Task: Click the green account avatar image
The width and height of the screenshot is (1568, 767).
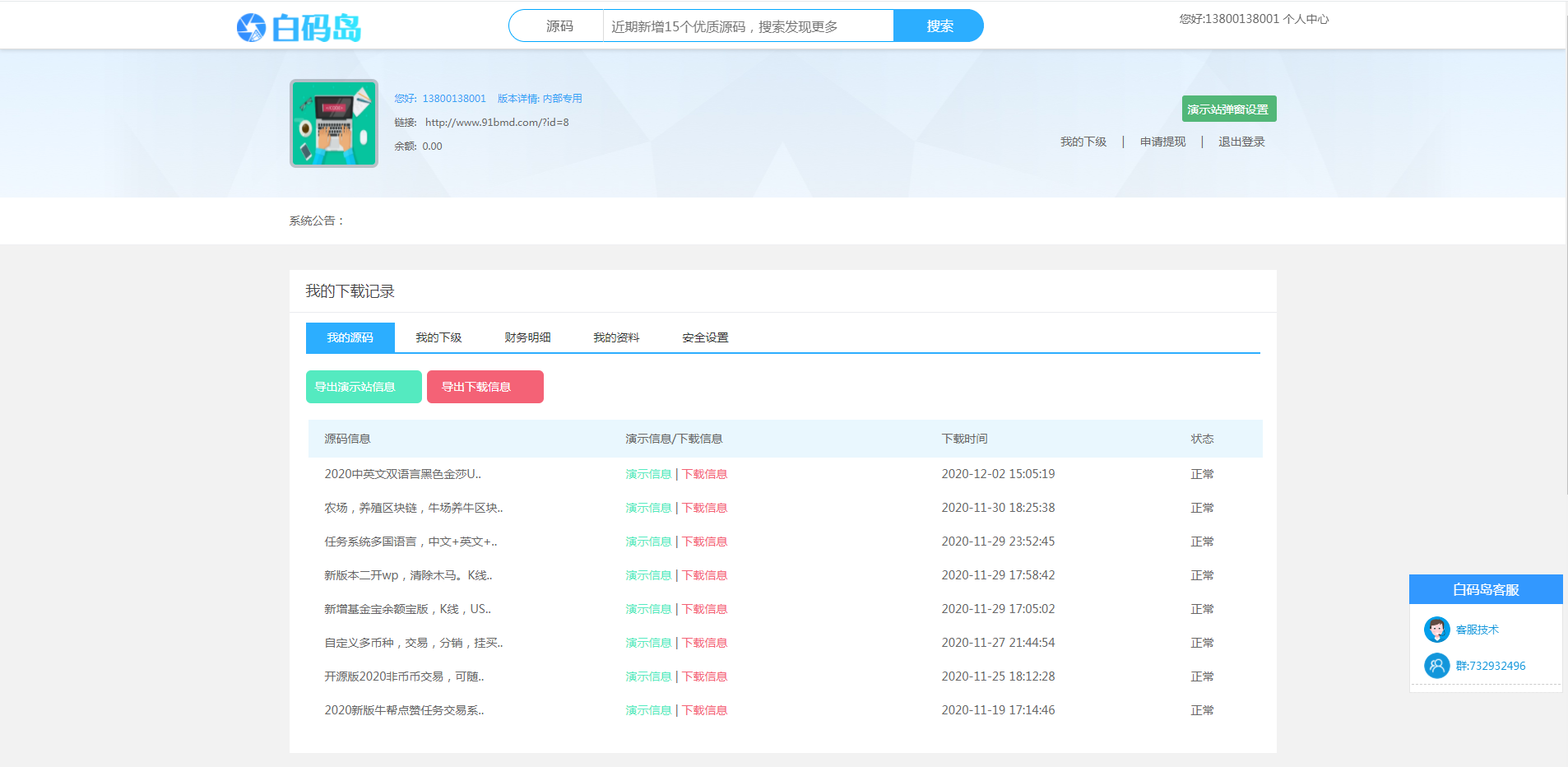Action: click(x=333, y=123)
